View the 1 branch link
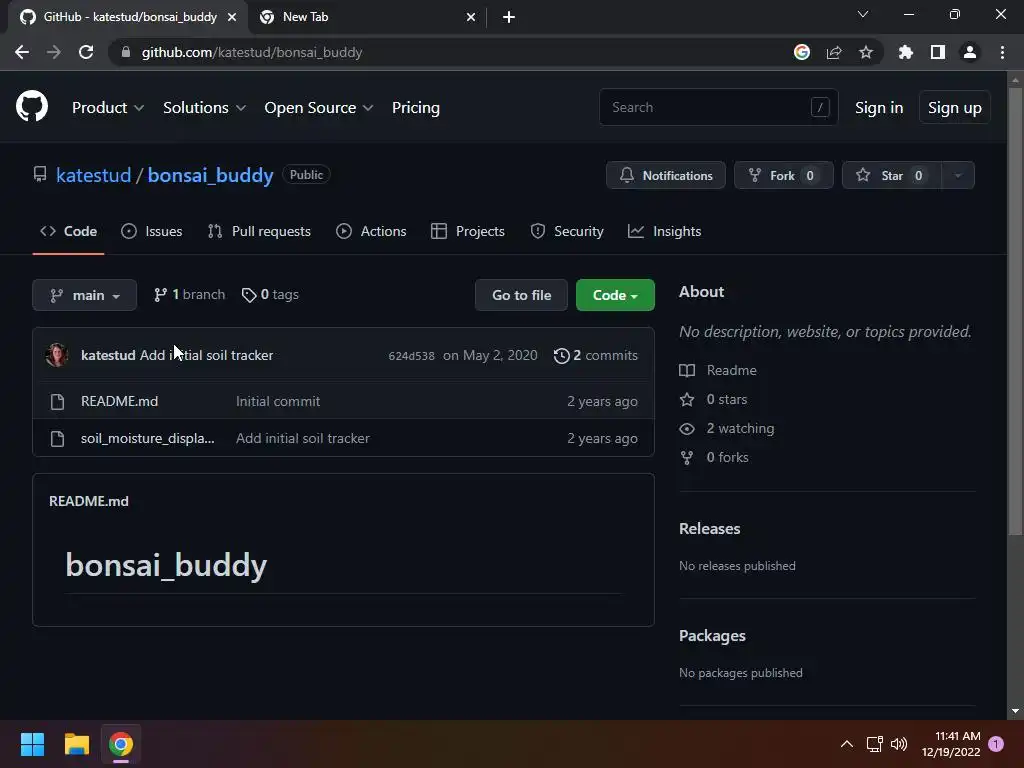Viewport: 1024px width, 768px height. (x=189, y=295)
